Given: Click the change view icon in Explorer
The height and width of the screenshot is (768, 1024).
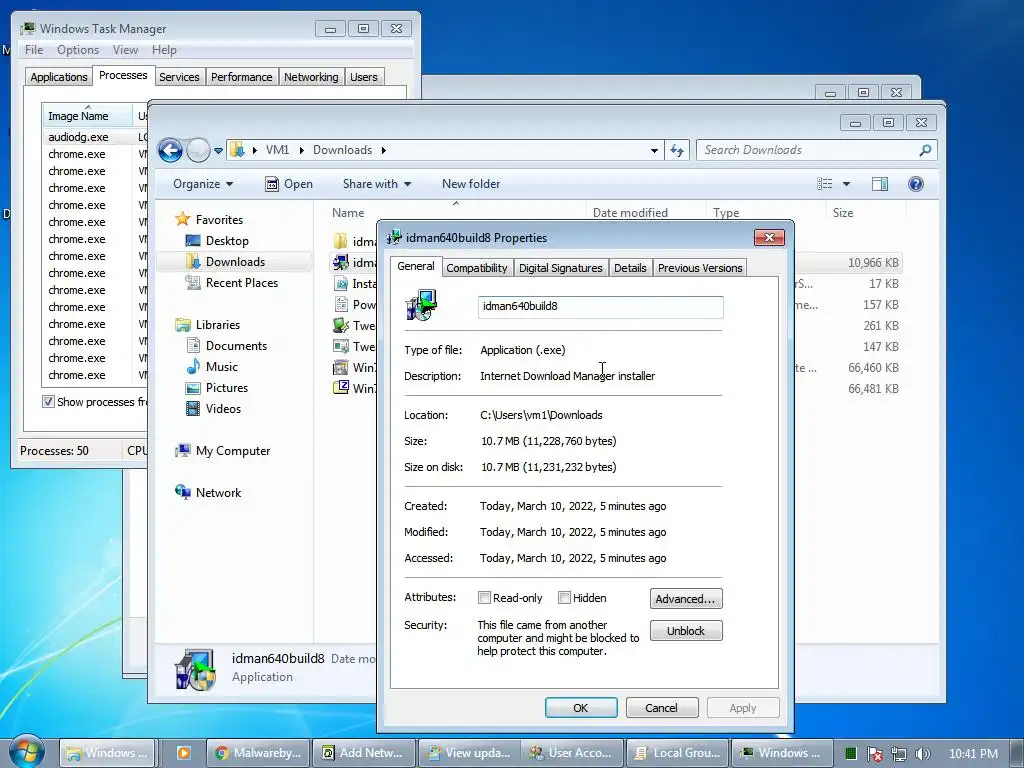Looking at the screenshot, I should coord(825,184).
